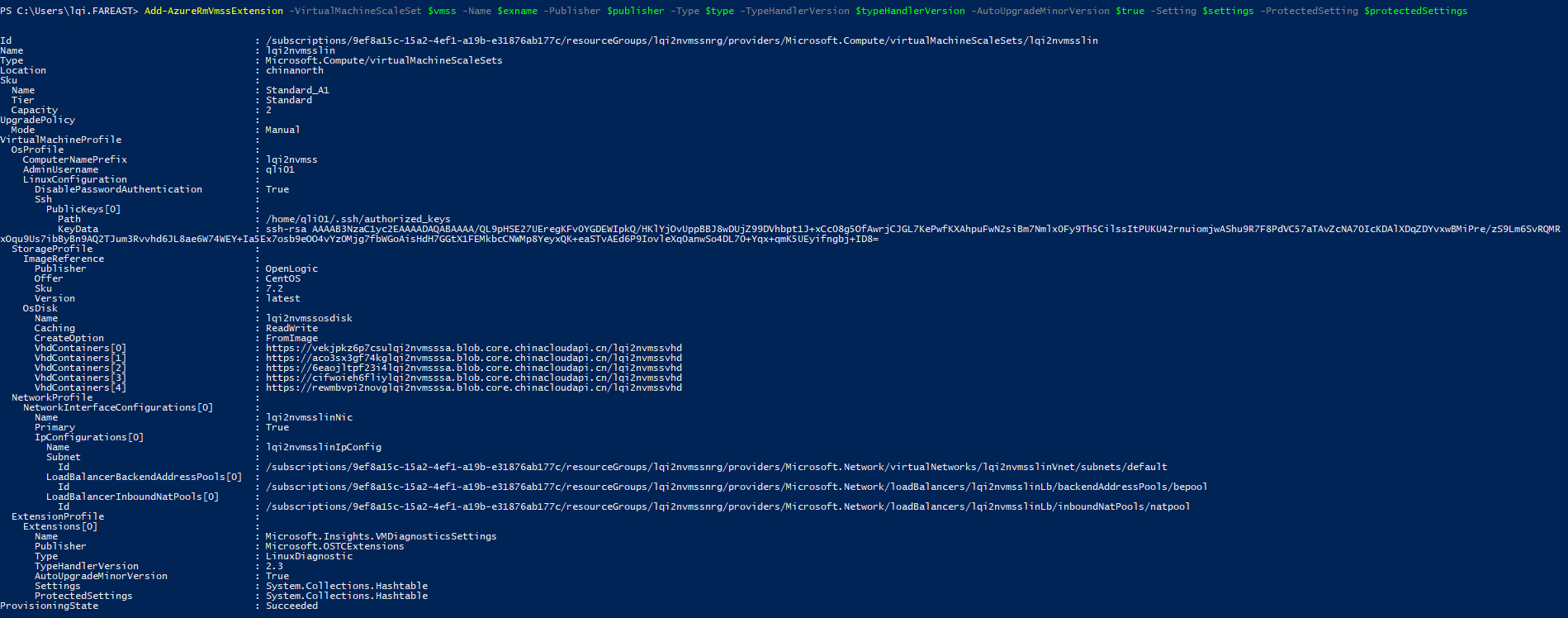Click the Succeeded ProvisioningState value
The width and height of the screenshot is (1568, 618).
click(291, 606)
